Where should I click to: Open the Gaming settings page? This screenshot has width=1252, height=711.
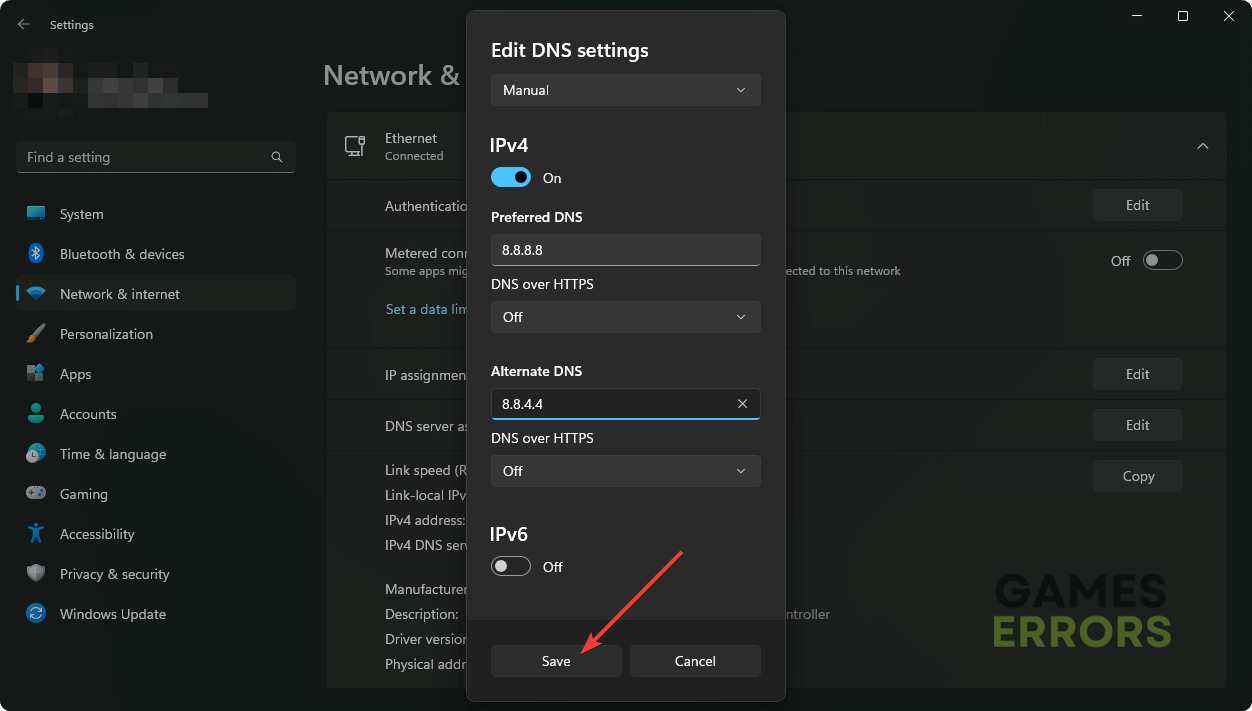(x=84, y=494)
